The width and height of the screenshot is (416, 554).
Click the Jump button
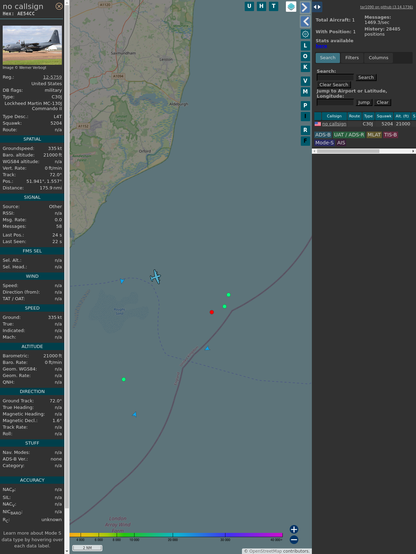tap(363, 102)
